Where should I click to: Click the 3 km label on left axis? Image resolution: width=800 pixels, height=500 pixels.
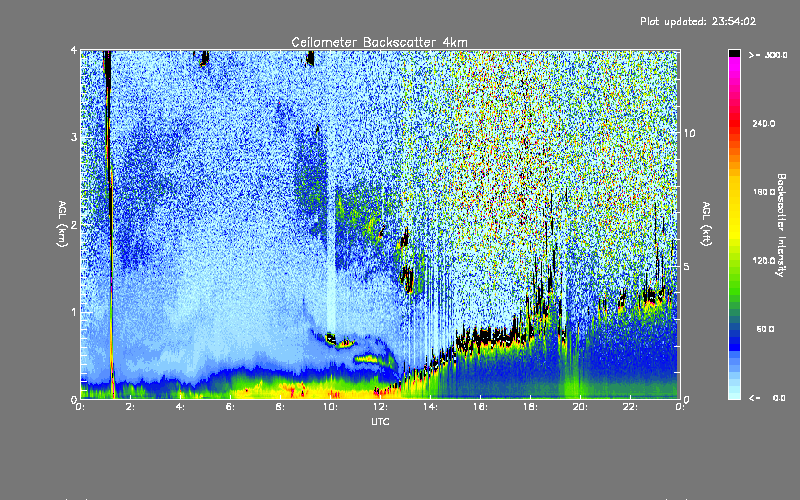pos(74,137)
